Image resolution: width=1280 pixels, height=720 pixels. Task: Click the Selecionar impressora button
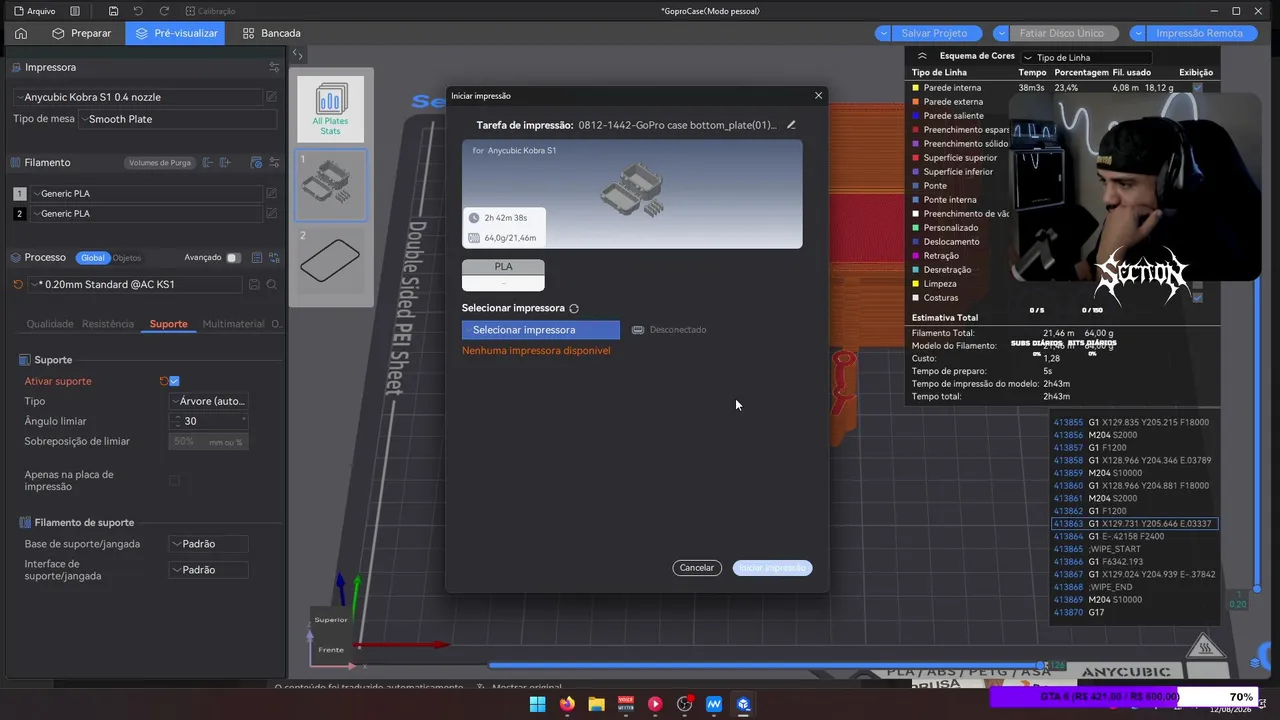(x=541, y=329)
